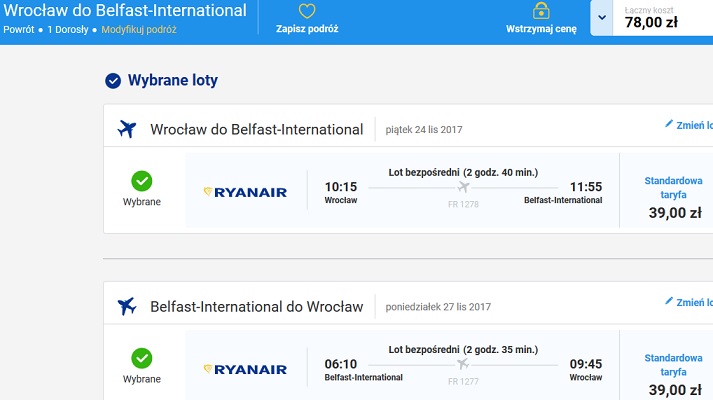Open the Modyfikuj podróż link
This screenshot has width=713, height=400.
[x=139, y=30]
